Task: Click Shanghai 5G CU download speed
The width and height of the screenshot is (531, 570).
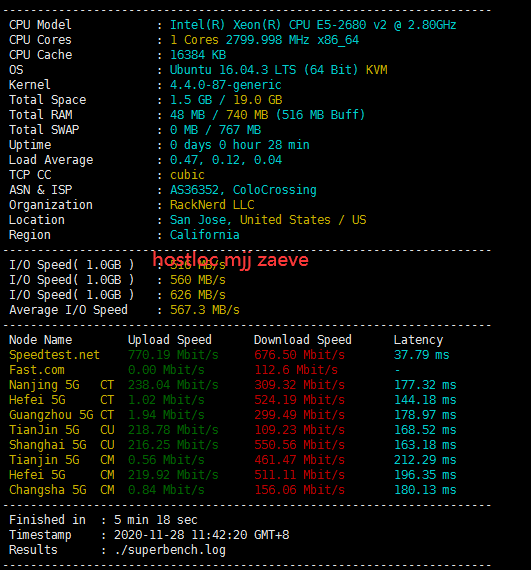Action: click(x=299, y=445)
